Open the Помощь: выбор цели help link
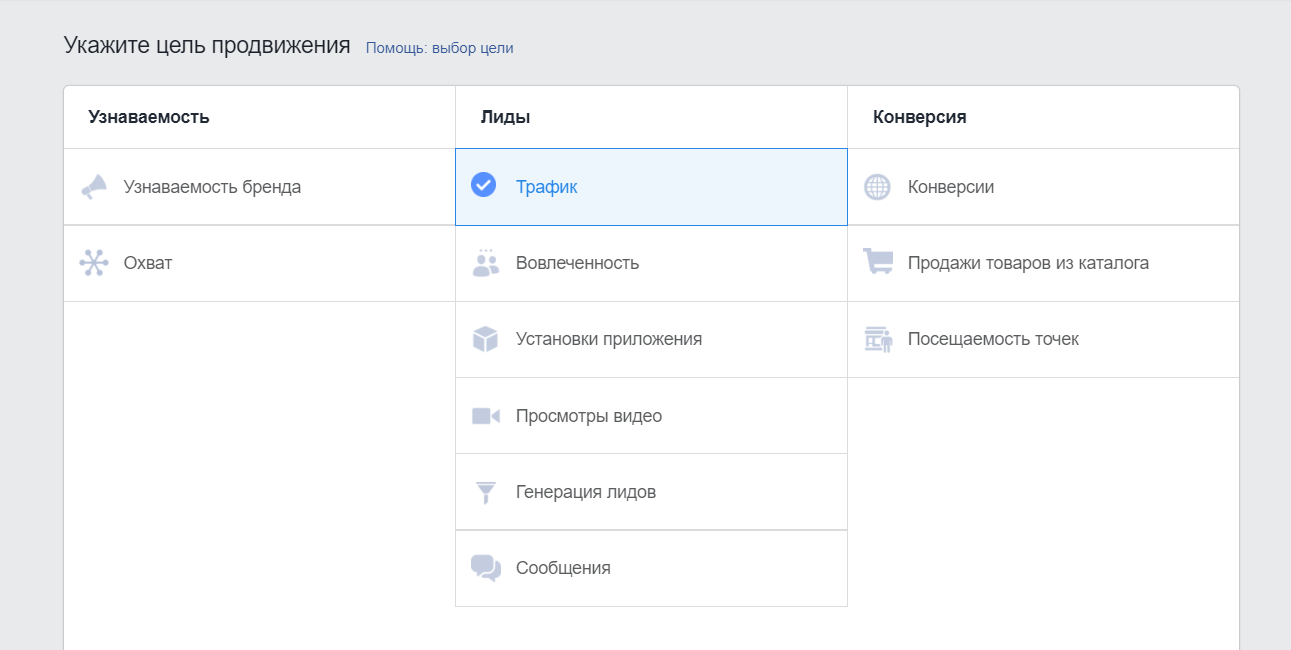The height and width of the screenshot is (650, 1291). click(x=439, y=48)
